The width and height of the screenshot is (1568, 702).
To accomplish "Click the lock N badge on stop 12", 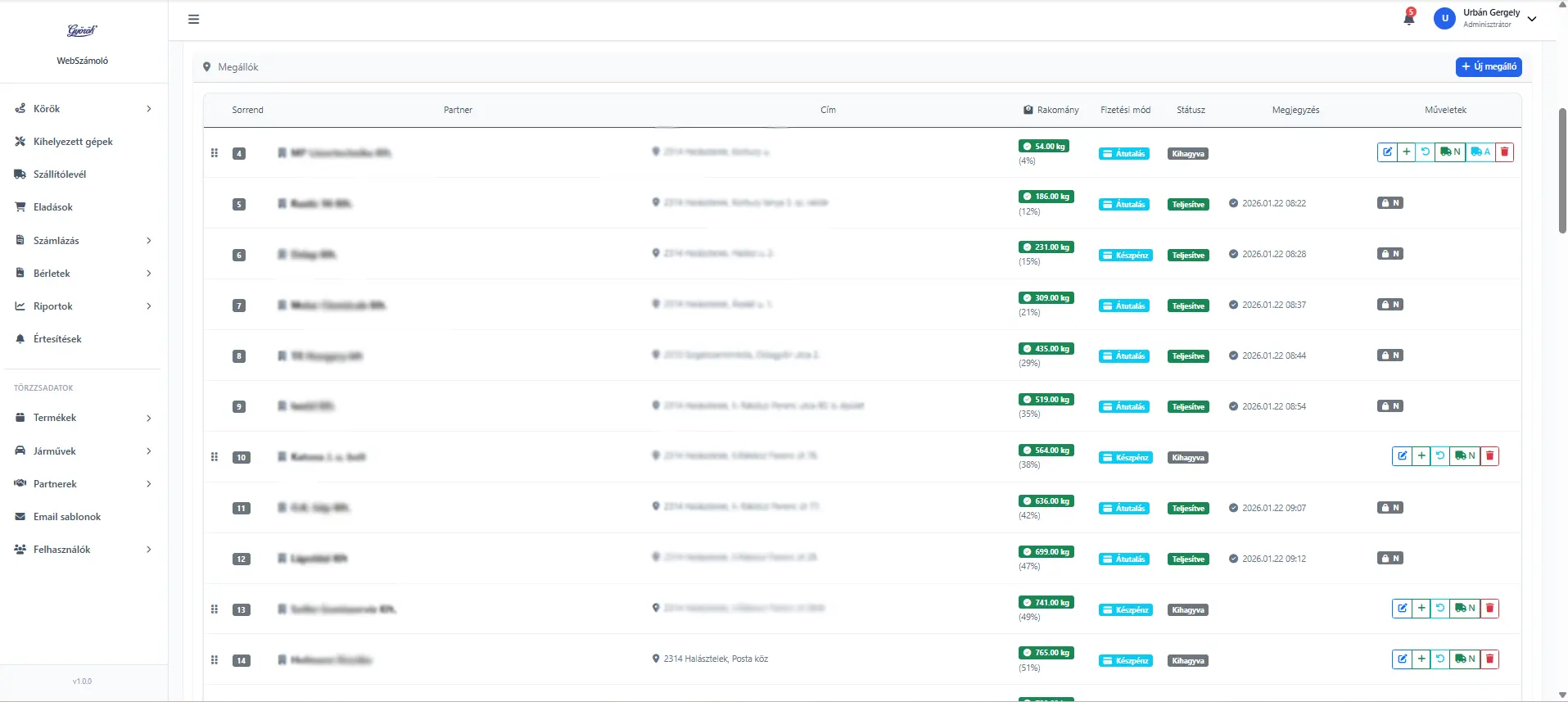I will click(x=1390, y=559).
